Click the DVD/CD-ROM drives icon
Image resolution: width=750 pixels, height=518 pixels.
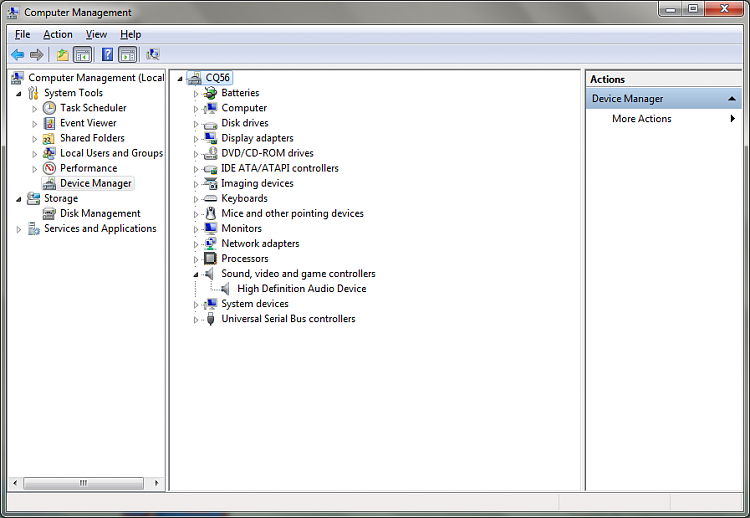(210, 154)
